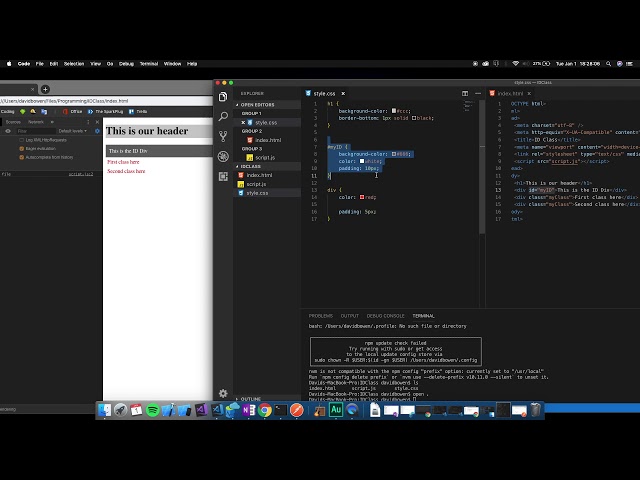The image size is (640, 480).
Task: Open the Debug menu in menu bar
Action: [126, 64]
